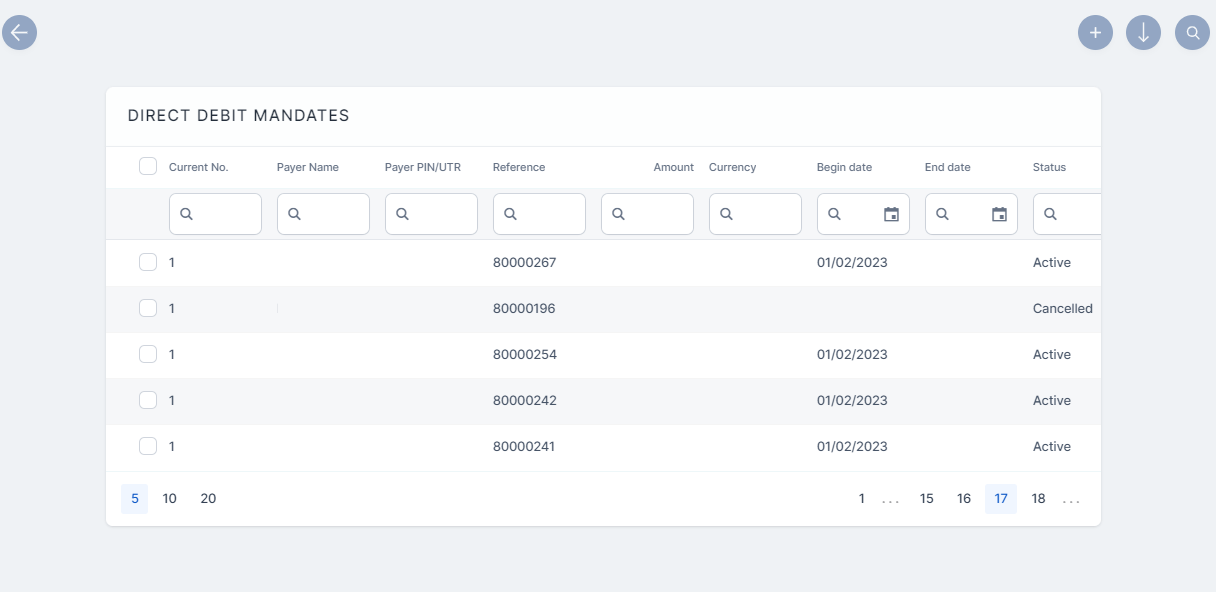The width and height of the screenshot is (1216, 592).
Task: Click magnifier icon in Status filter
Action: click(1050, 214)
